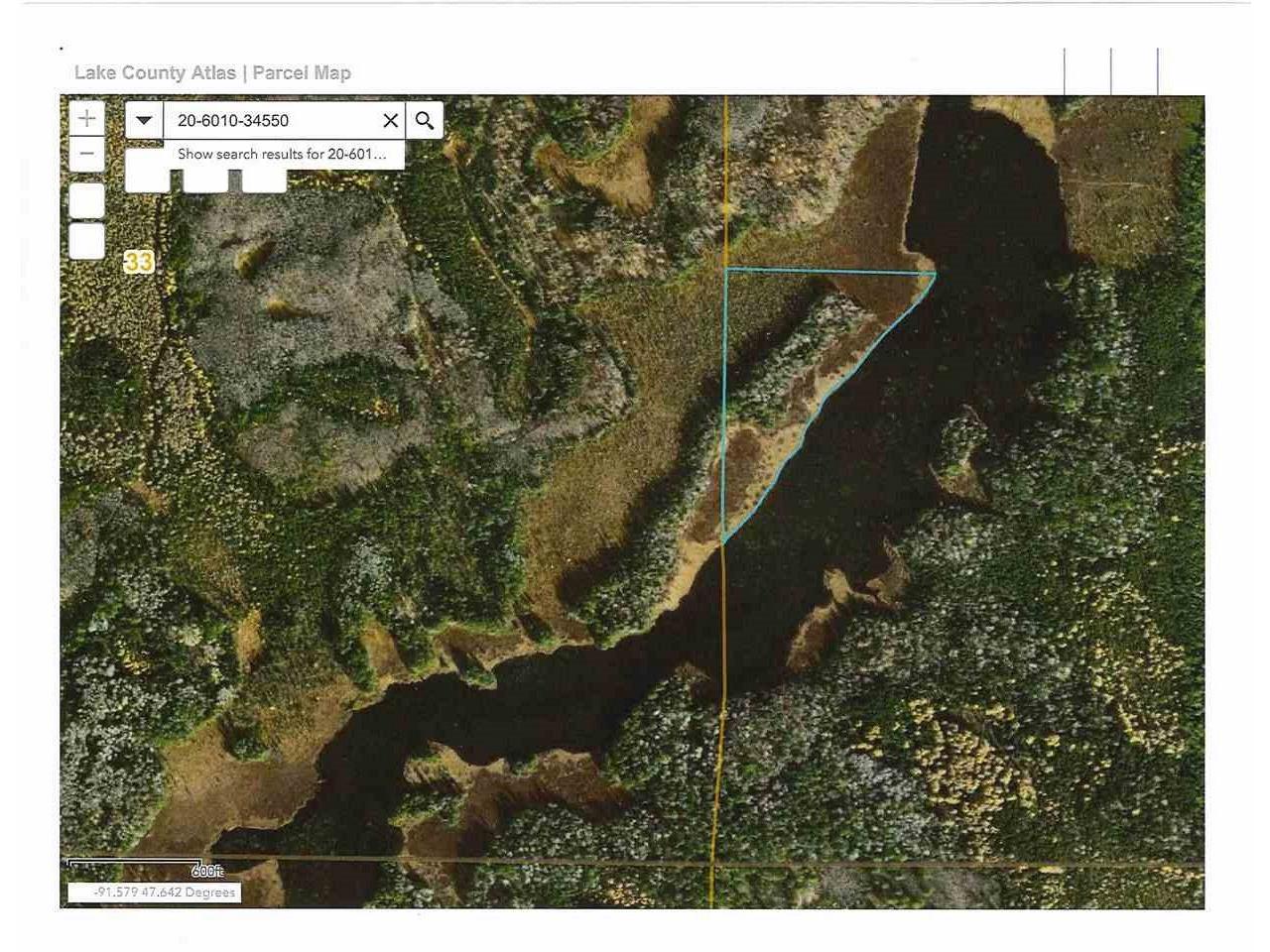Image resolution: width=1270 pixels, height=952 pixels.
Task: Clear the search box with the X icon
Action: tap(390, 120)
